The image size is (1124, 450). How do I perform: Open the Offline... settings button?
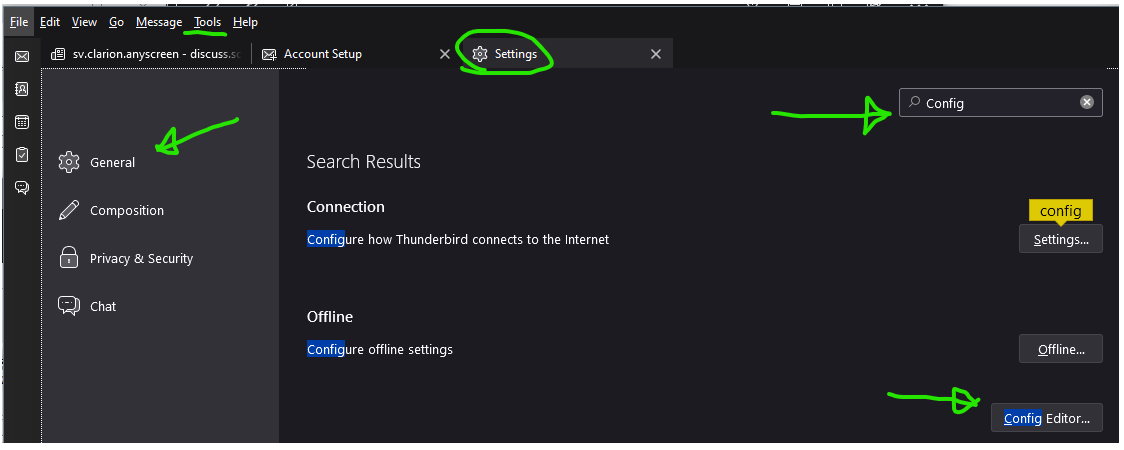click(1060, 349)
